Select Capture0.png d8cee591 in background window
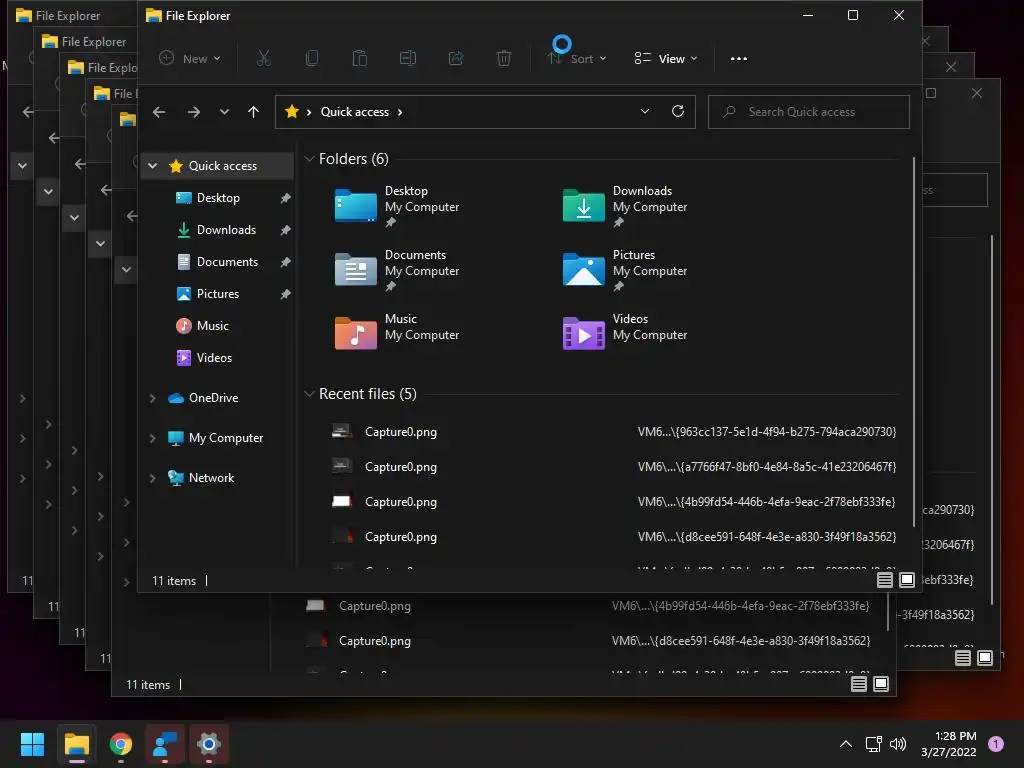This screenshot has width=1024, height=768. point(586,641)
